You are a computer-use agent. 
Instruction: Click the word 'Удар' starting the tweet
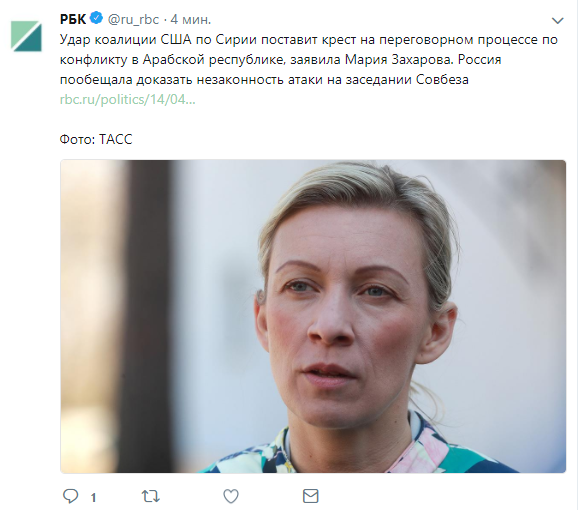[x=75, y=40]
